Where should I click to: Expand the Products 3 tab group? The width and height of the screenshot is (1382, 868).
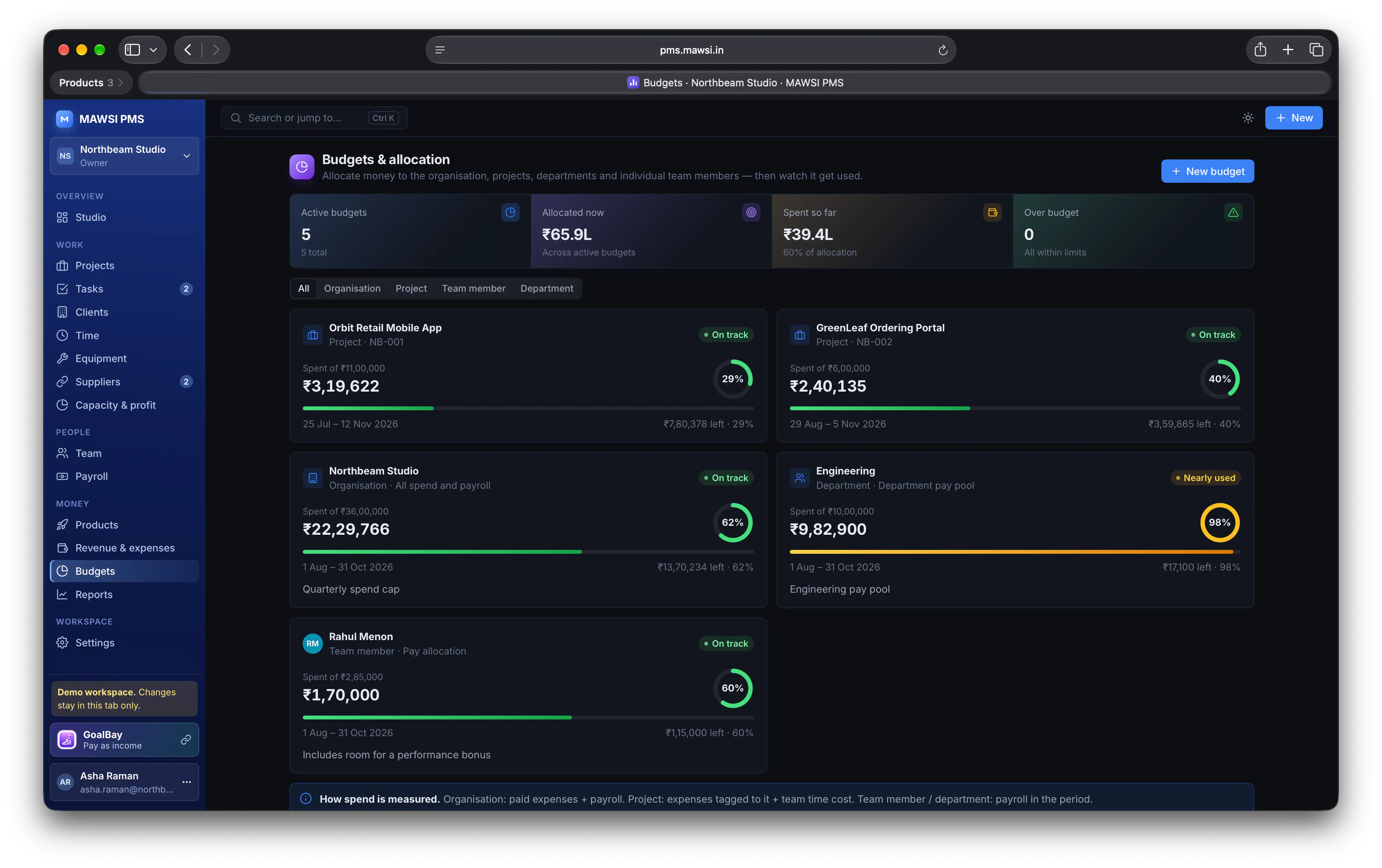tap(91, 82)
